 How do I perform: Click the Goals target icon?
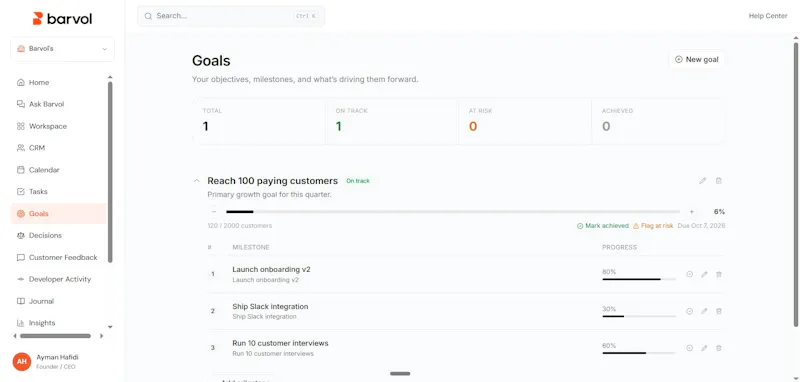20,214
